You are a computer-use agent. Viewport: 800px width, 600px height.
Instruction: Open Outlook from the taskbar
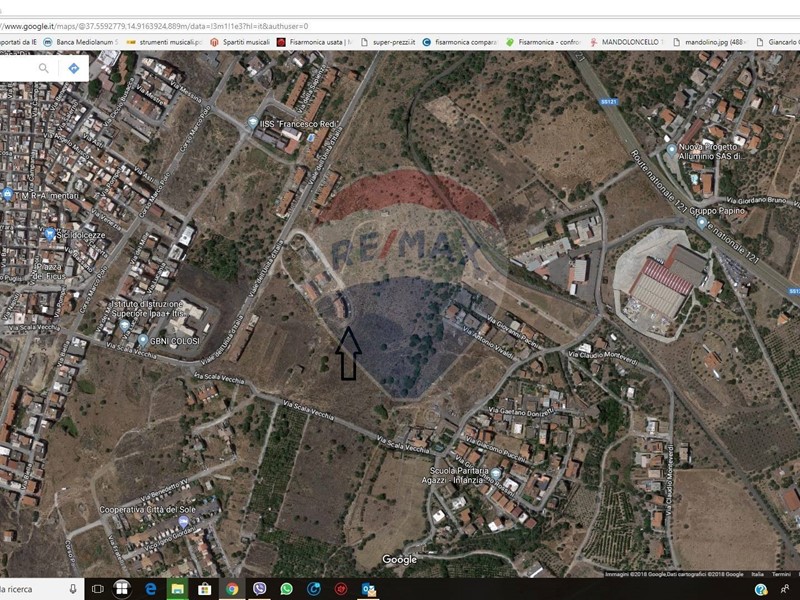368,589
